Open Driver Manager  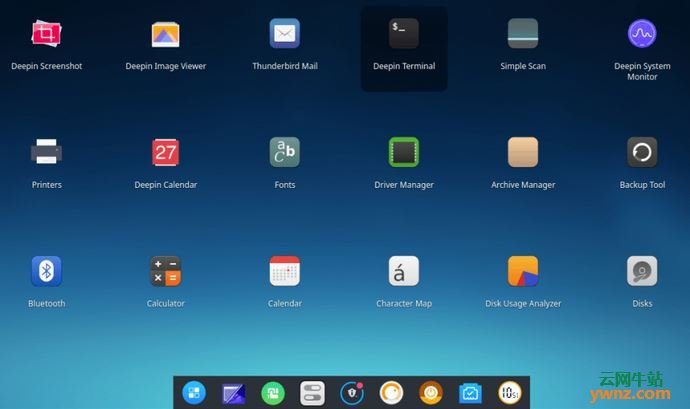[x=404, y=152]
